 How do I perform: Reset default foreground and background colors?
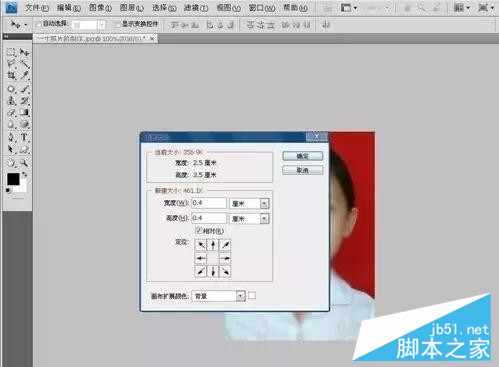click(8, 191)
